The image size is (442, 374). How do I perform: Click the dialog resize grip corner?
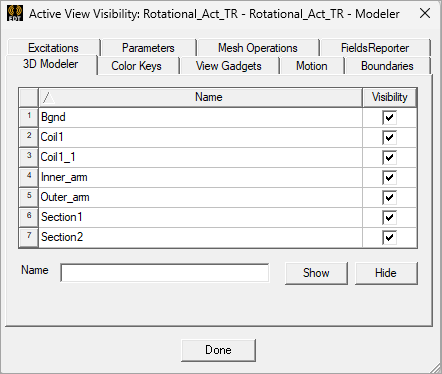(x=435, y=367)
